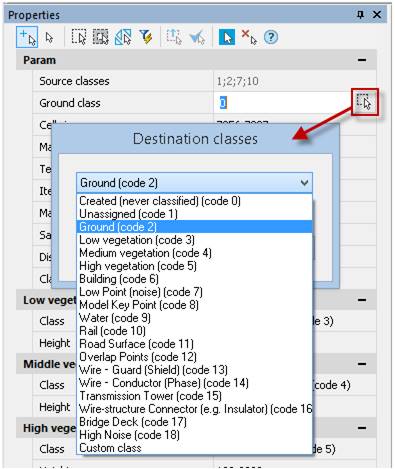Pick Water (code 9) option
The width and height of the screenshot is (395, 469).
point(194,318)
